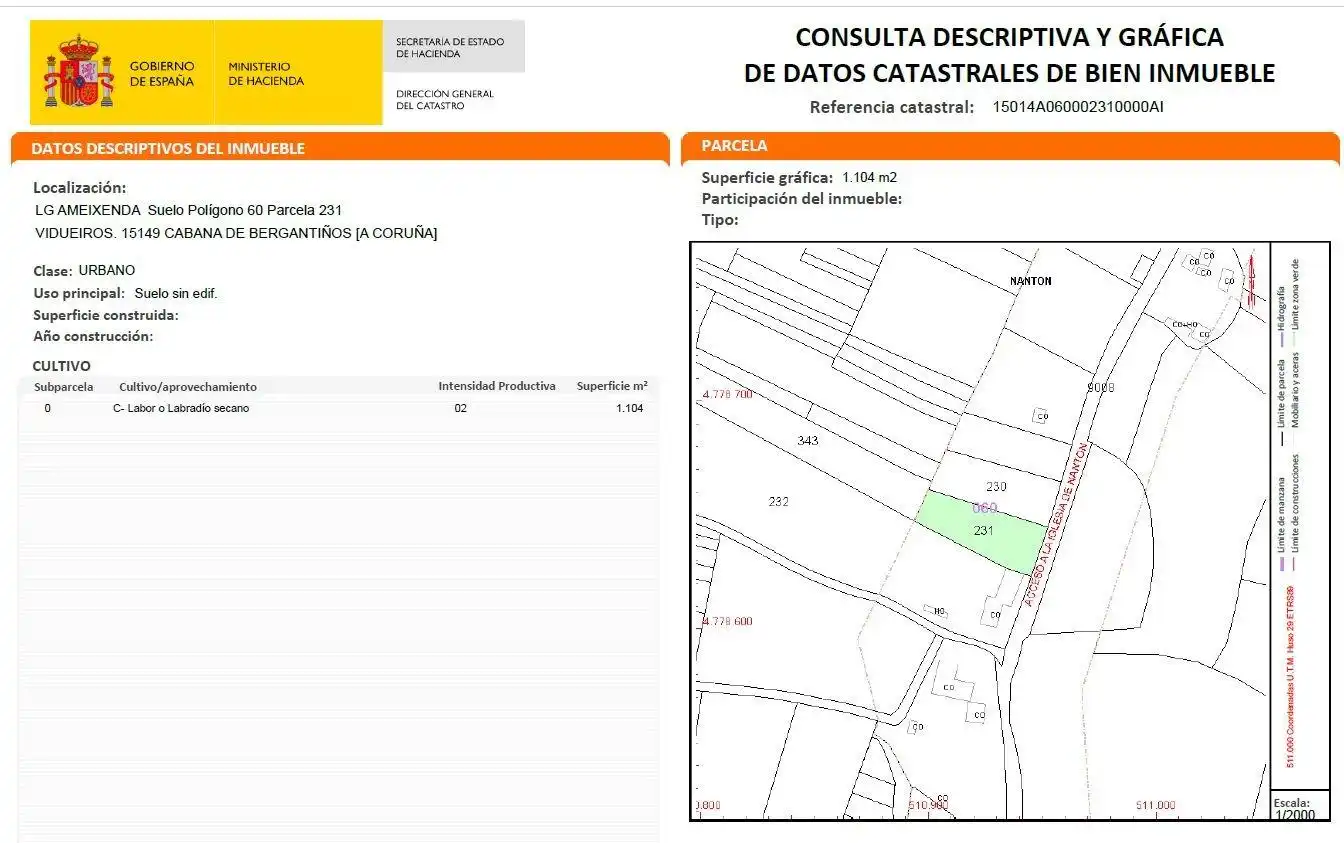Click the 'Tipo:' label
The image size is (1344, 843).
click(x=720, y=219)
